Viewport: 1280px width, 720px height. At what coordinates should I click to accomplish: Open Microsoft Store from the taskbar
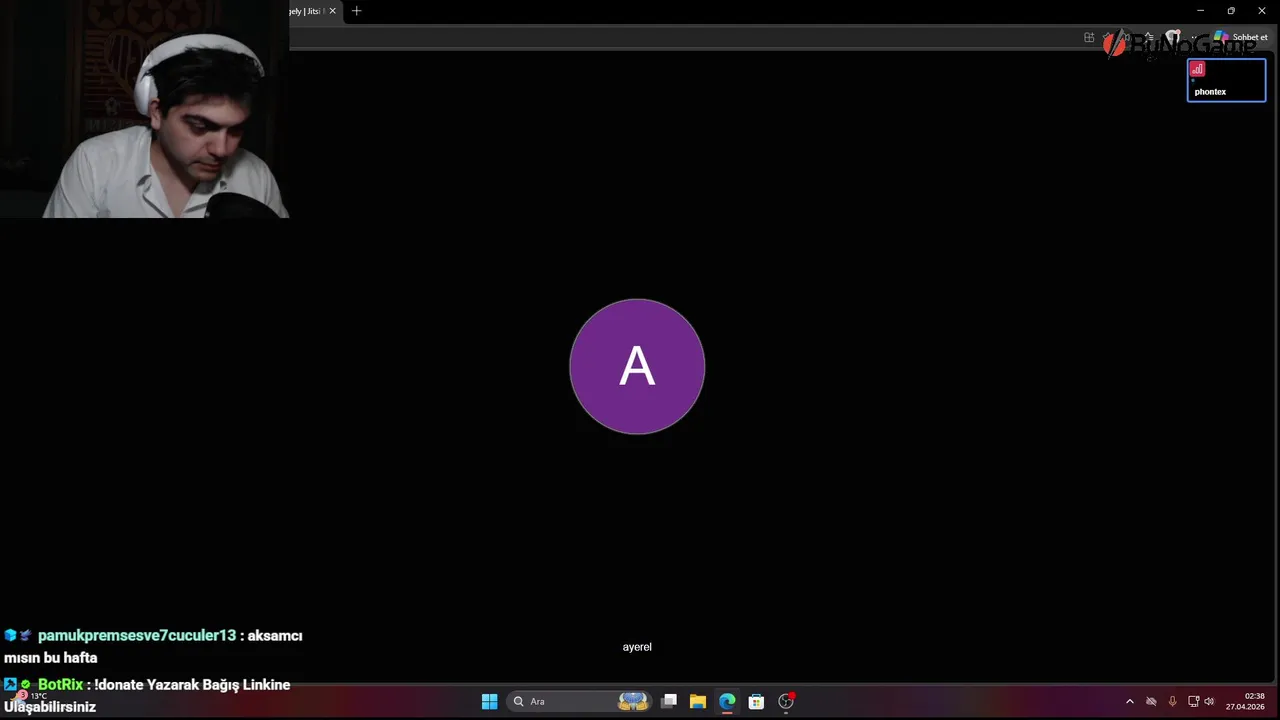[x=756, y=701]
